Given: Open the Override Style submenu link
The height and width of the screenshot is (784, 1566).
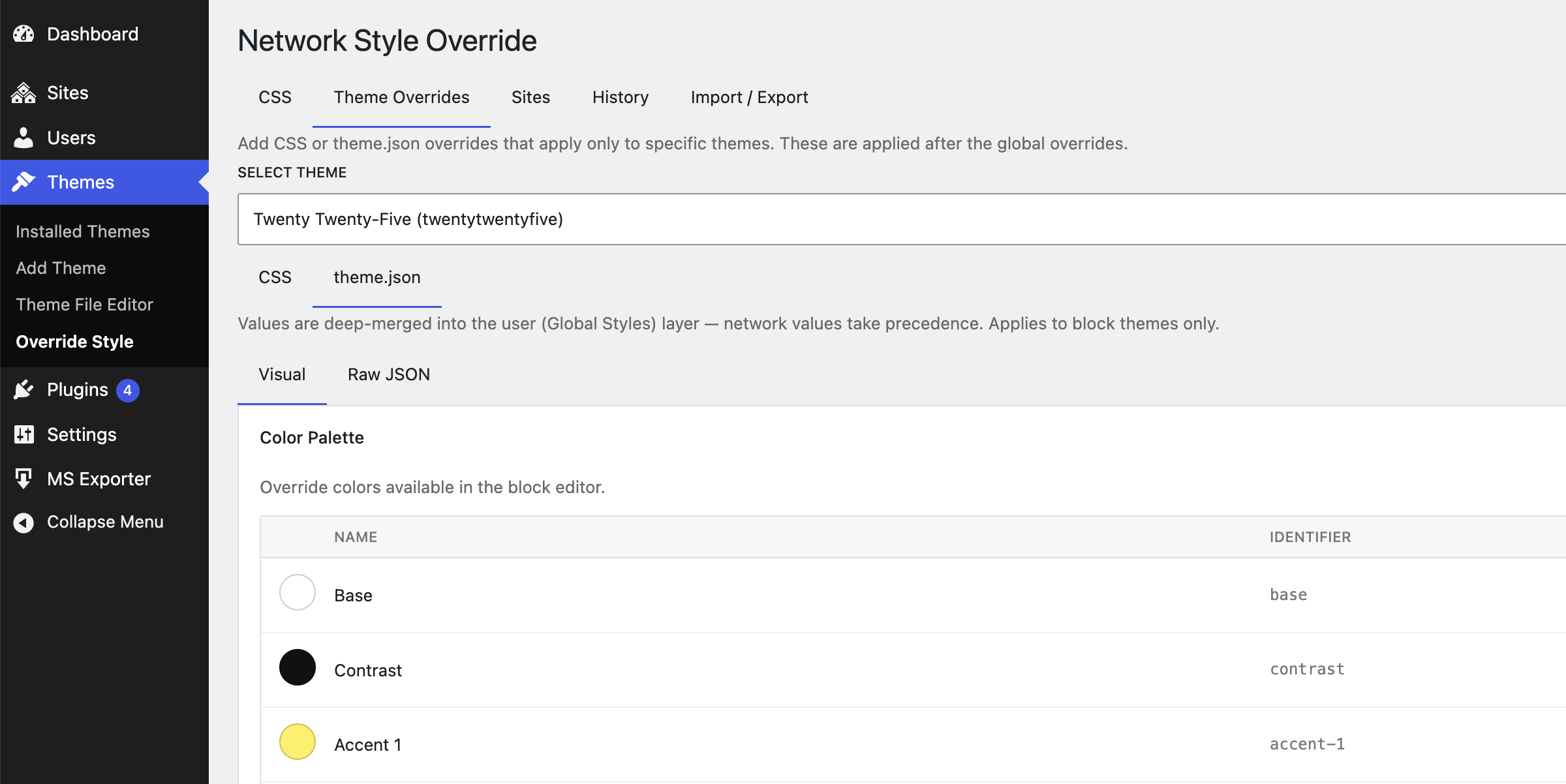Looking at the screenshot, I should point(74,342).
